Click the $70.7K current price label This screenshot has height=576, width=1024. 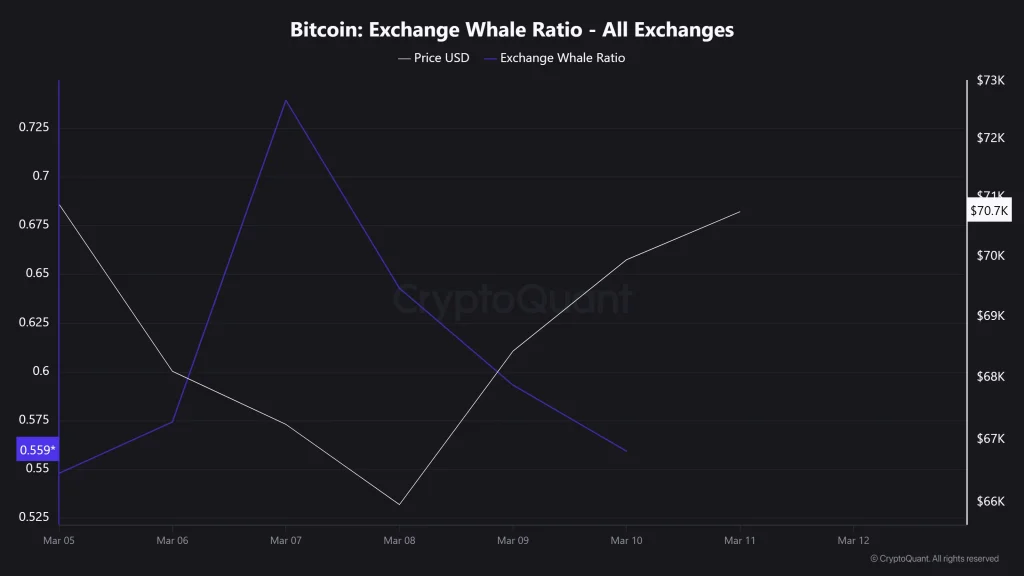click(x=990, y=211)
